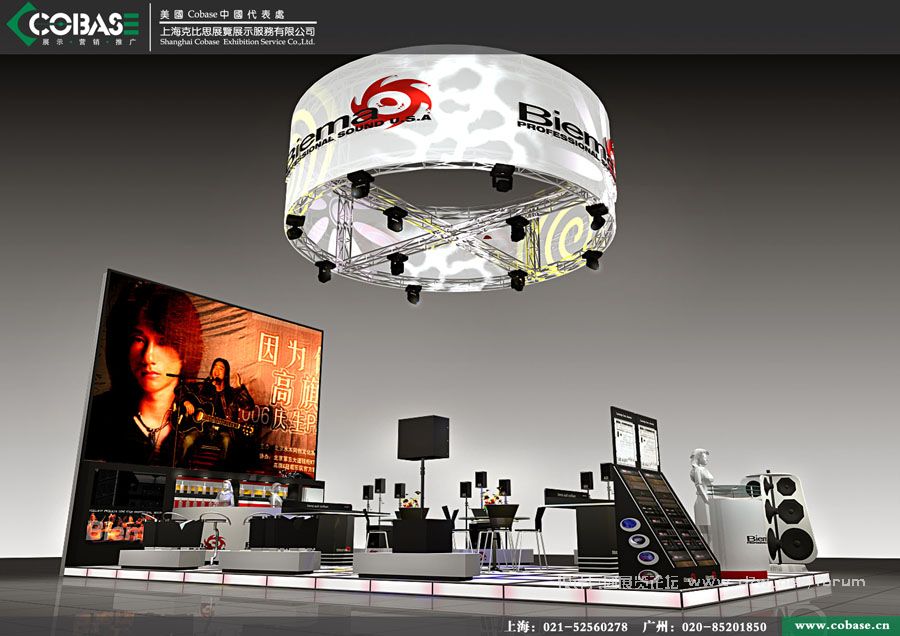
Task: Click "Shanghai Cobase Exhibition Service Co.,Ltd." text
Action: coord(237,42)
